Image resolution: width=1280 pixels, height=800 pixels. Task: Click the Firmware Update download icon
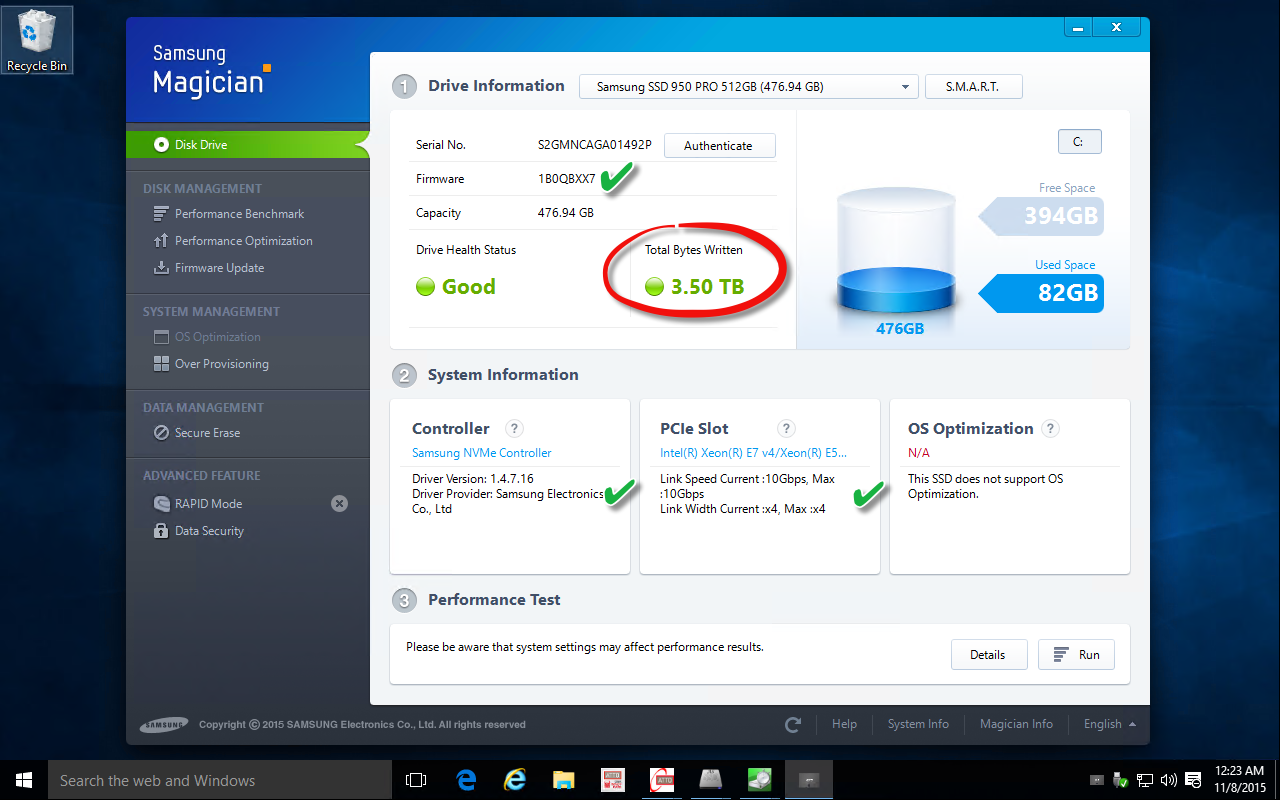coord(160,268)
